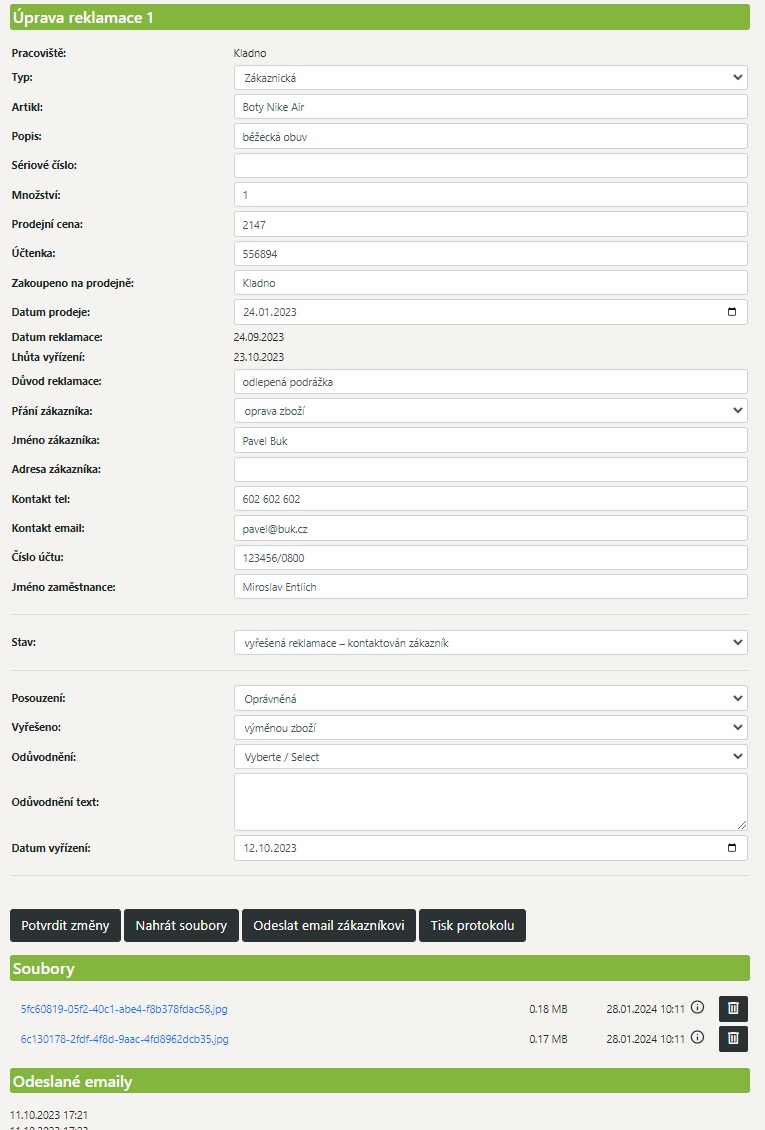Expand the Stav status dropdown
The width and height of the screenshot is (765, 1130).
click(490, 643)
